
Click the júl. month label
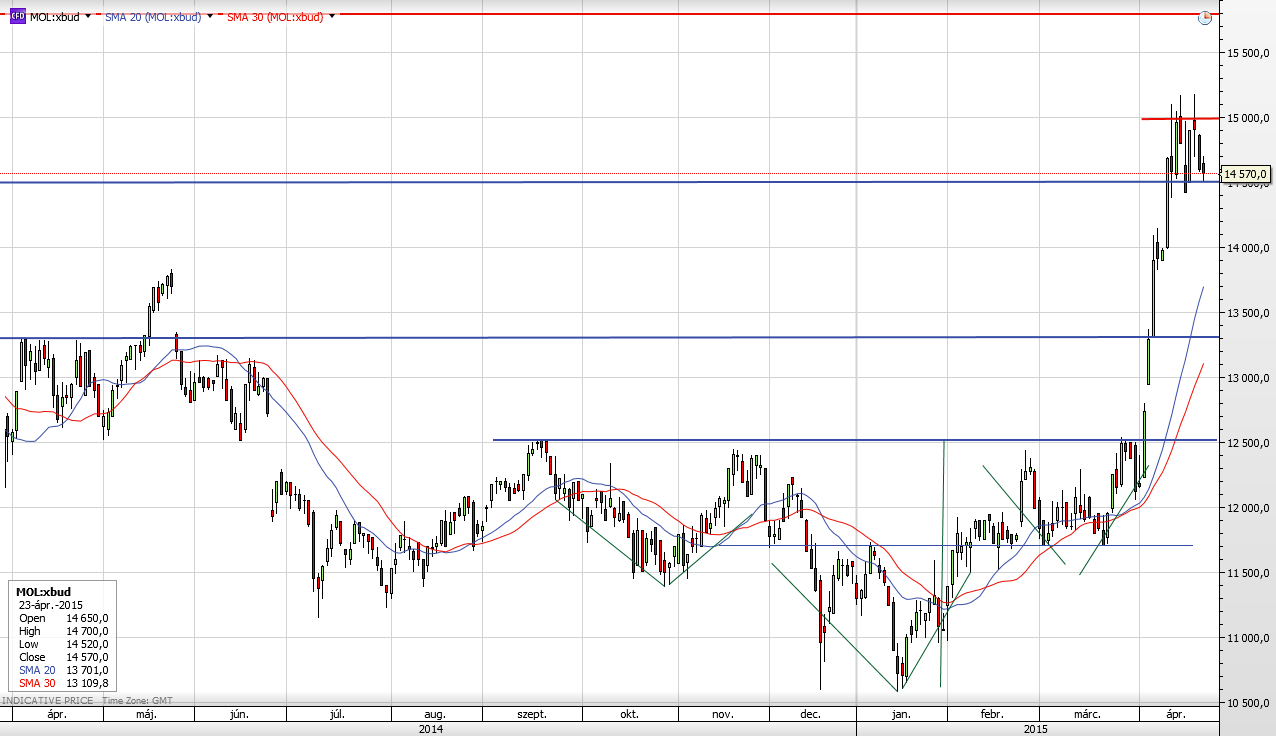point(337,715)
